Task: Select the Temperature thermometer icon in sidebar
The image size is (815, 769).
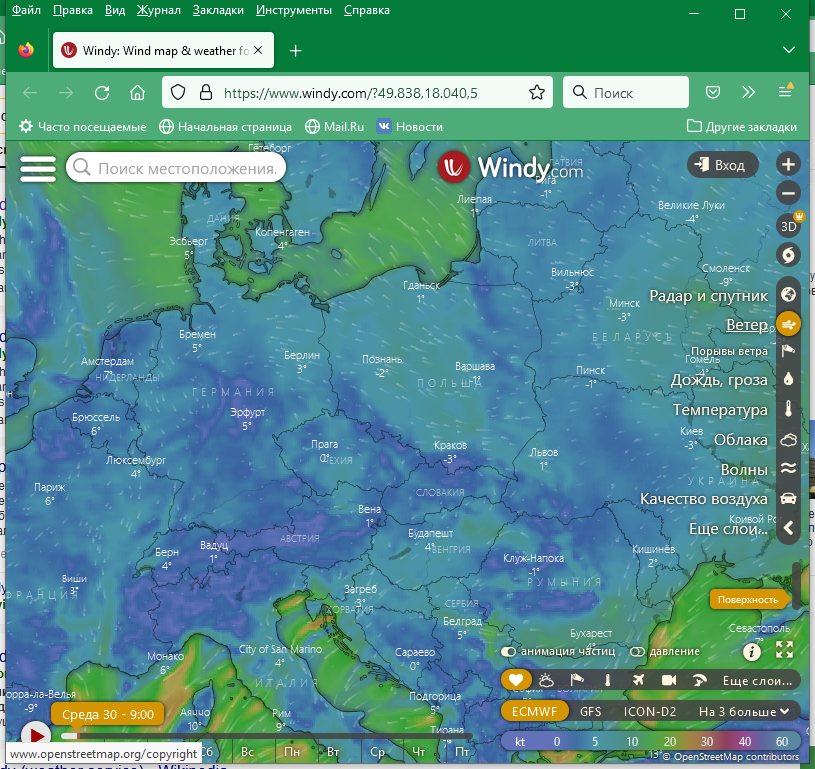Action: click(788, 409)
